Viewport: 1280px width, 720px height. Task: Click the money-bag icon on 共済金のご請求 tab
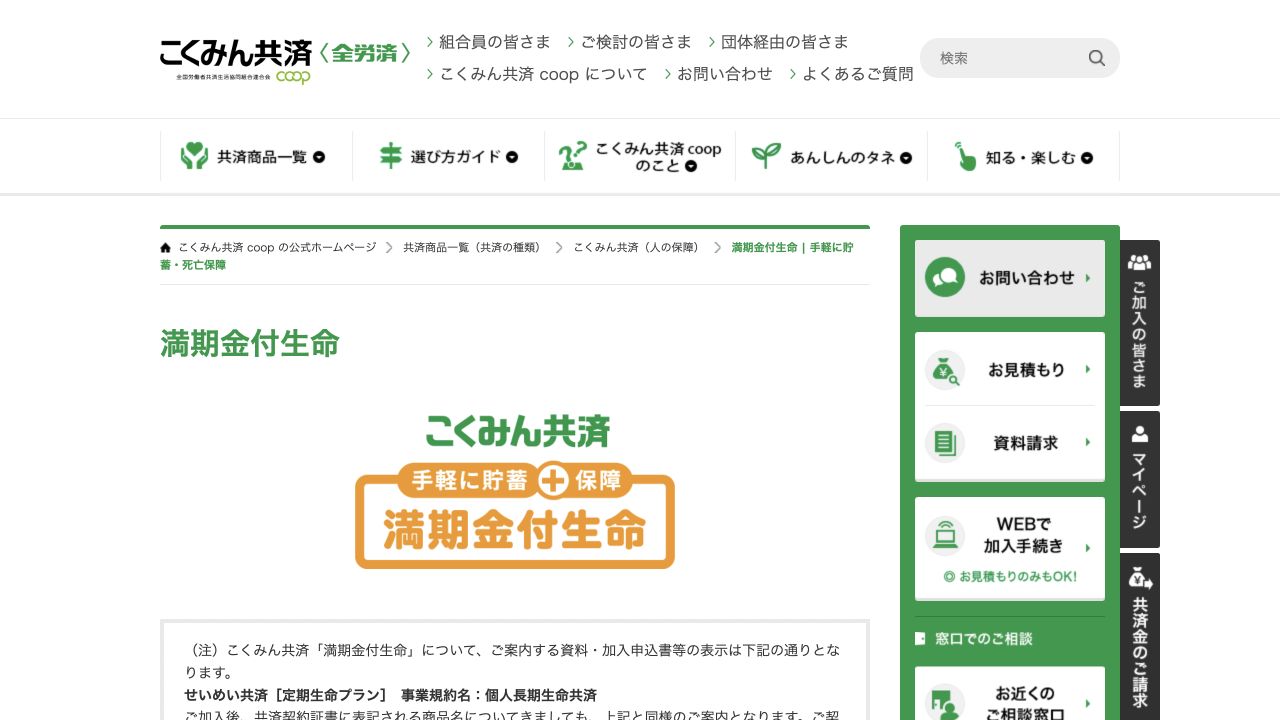click(x=1140, y=577)
